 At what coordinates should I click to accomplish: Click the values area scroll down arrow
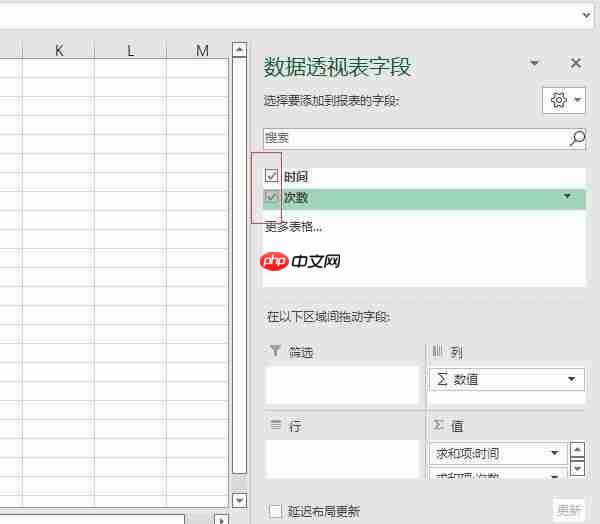pyautogui.click(x=577, y=468)
